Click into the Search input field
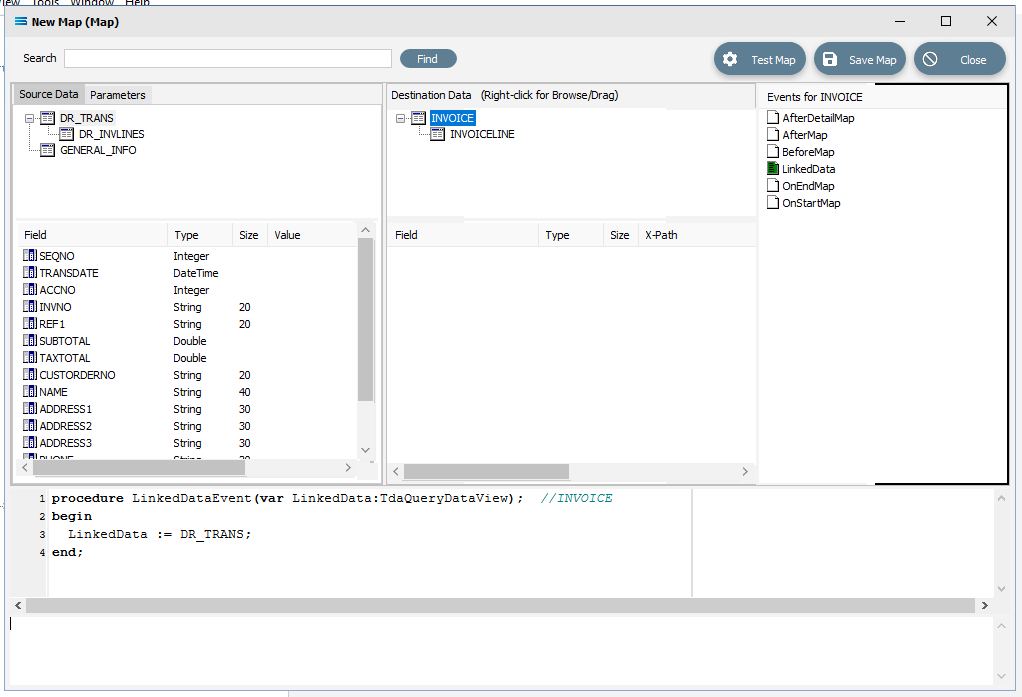The height and width of the screenshot is (697, 1022). 227,59
